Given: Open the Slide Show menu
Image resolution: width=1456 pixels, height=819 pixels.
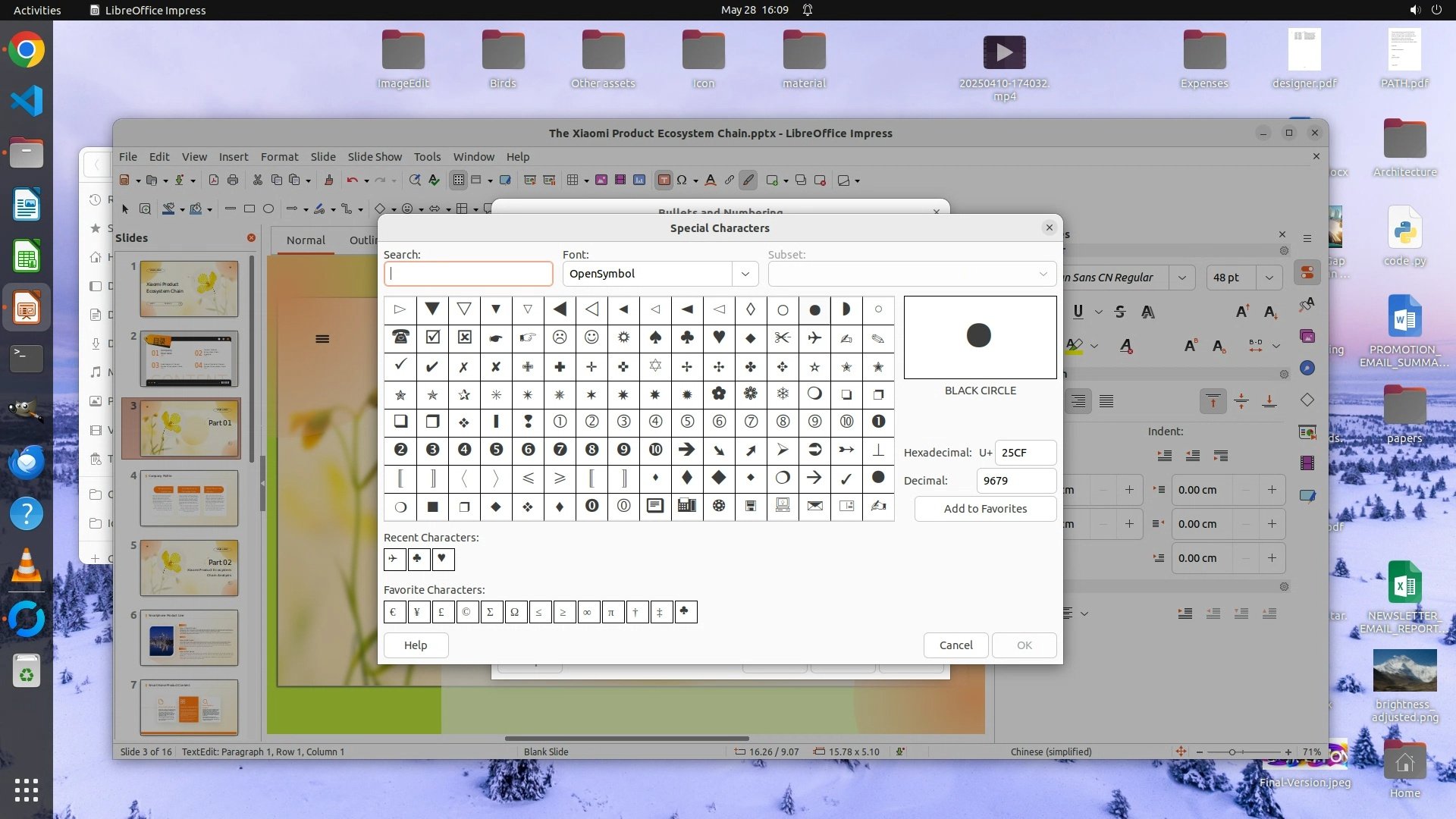Looking at the screenshot, I should tap(375, 156).
